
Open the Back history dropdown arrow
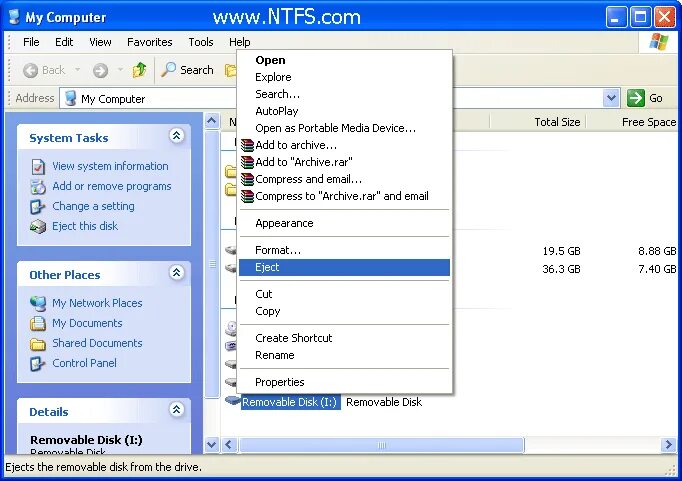click(77, 70)
